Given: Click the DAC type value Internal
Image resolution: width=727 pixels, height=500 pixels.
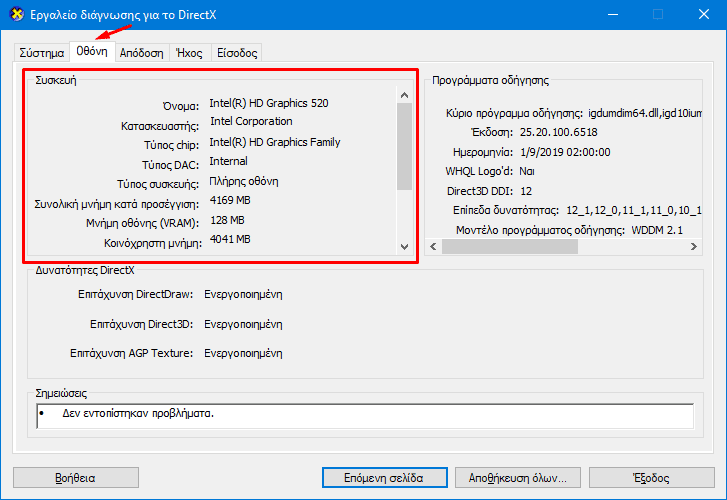Looking at the screenshot, I should click(229, 161).
